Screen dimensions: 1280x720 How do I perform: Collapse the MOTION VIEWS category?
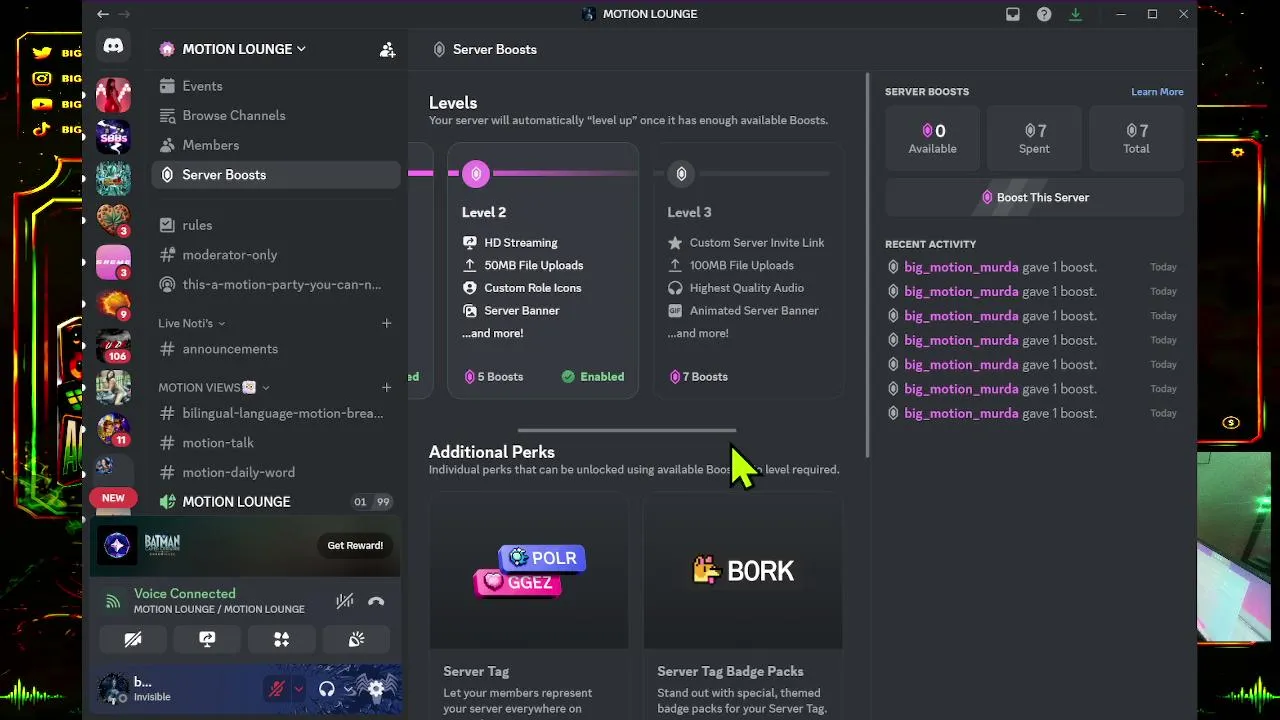(214, 387)
